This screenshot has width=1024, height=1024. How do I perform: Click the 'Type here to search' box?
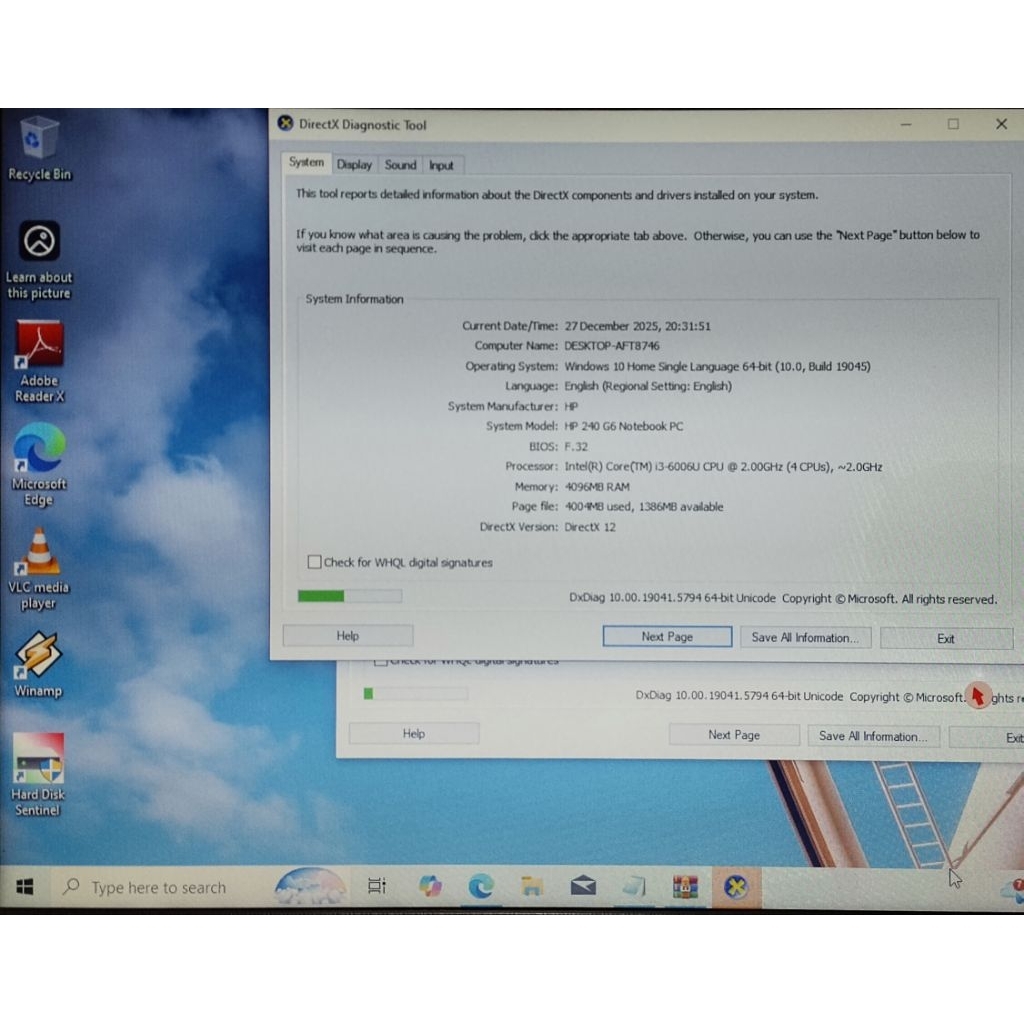point(158,888)
